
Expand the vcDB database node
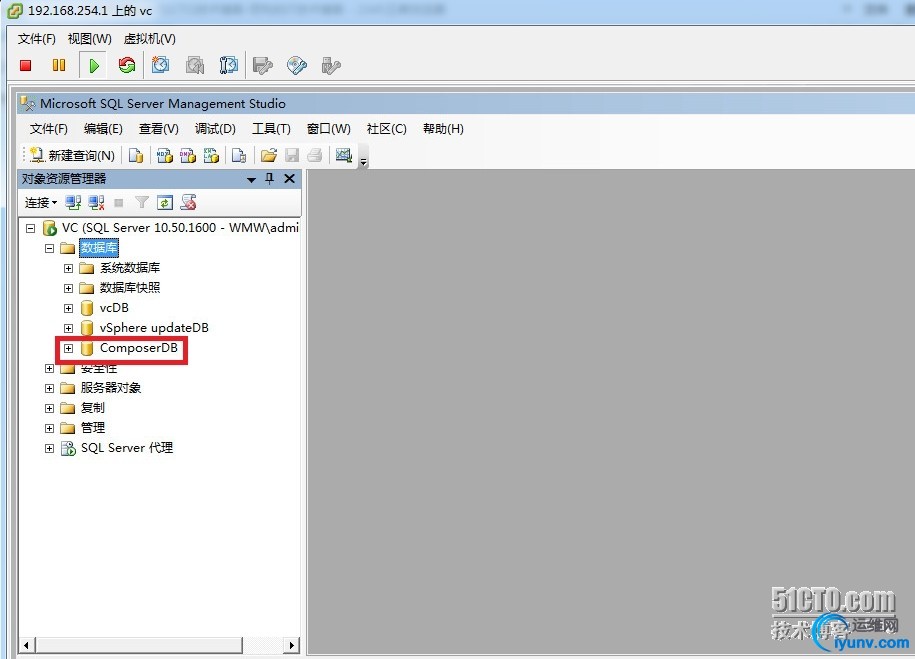point(68,308)
